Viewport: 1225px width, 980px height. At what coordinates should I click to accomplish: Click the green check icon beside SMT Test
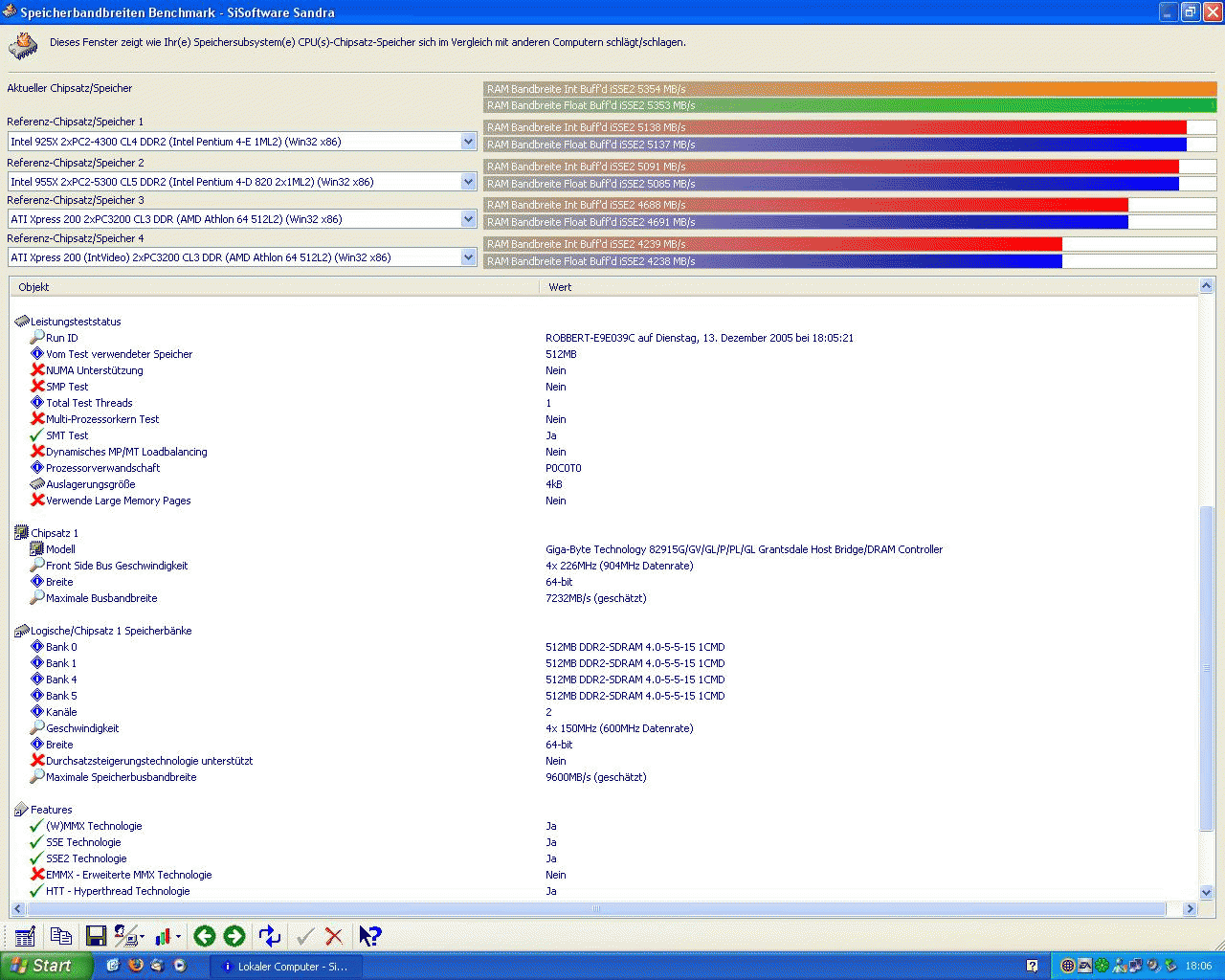(37, 435)
